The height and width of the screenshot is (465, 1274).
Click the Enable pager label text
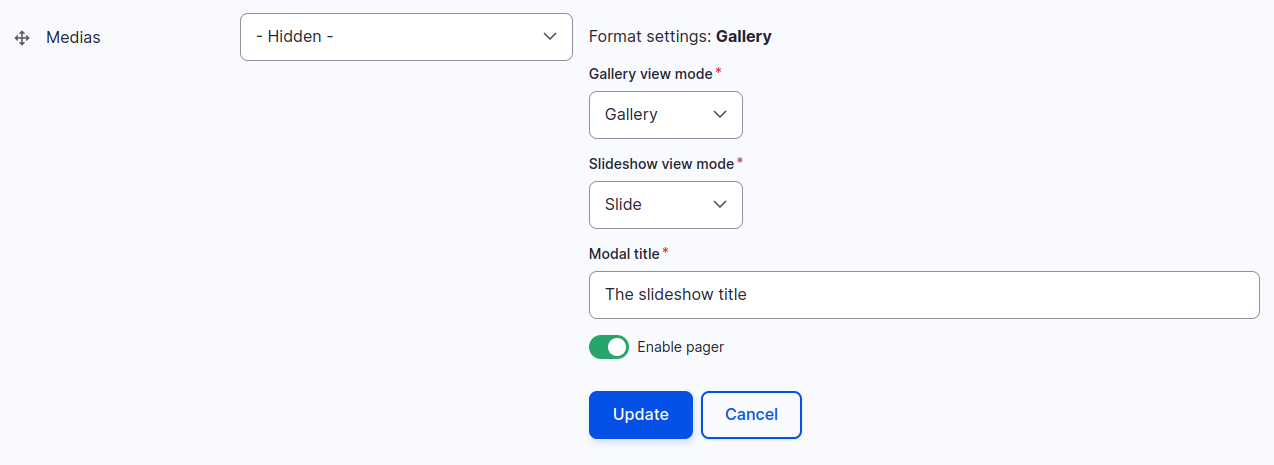click(x=680, y=347)
